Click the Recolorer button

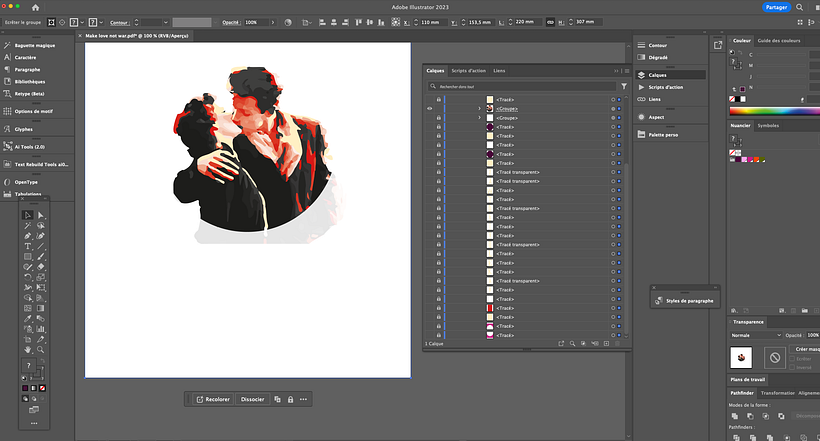212,399
